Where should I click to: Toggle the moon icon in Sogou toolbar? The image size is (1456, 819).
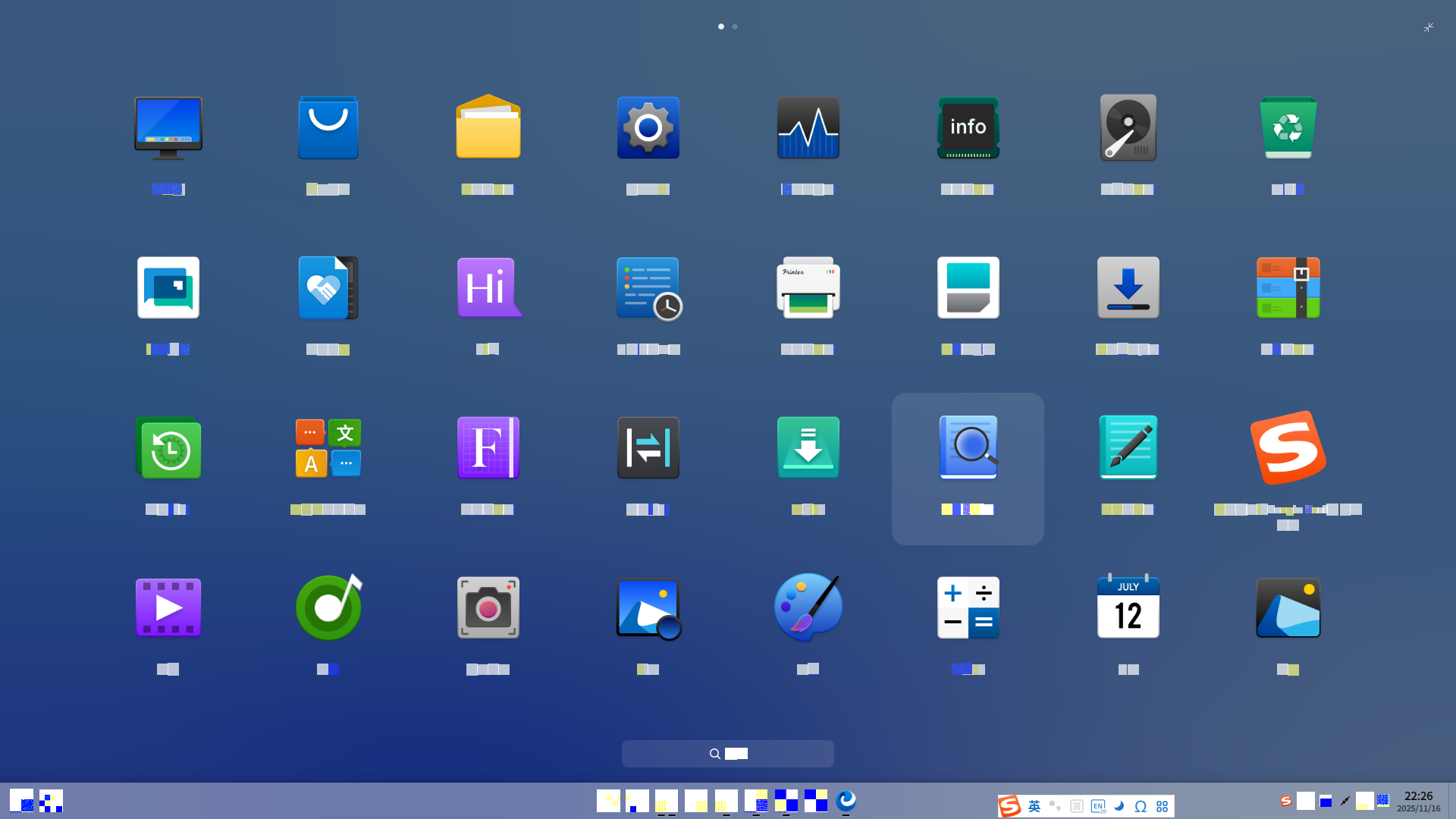tap(1119, 806)
